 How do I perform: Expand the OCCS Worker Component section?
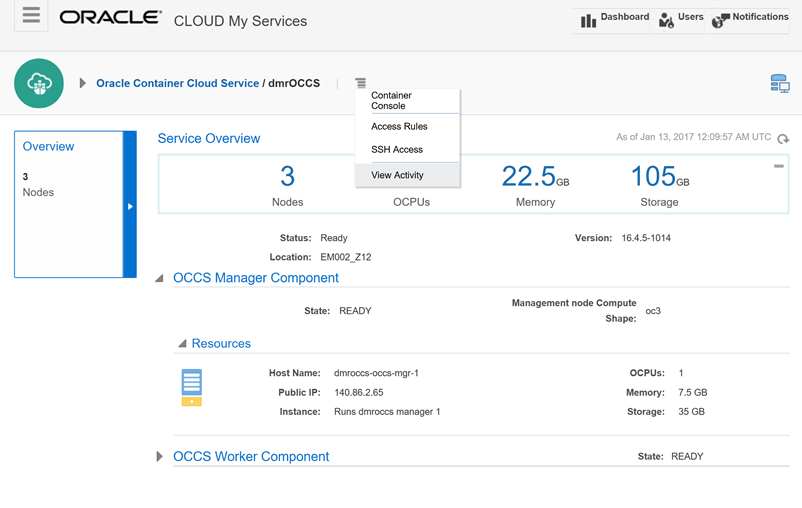point(160,457)
